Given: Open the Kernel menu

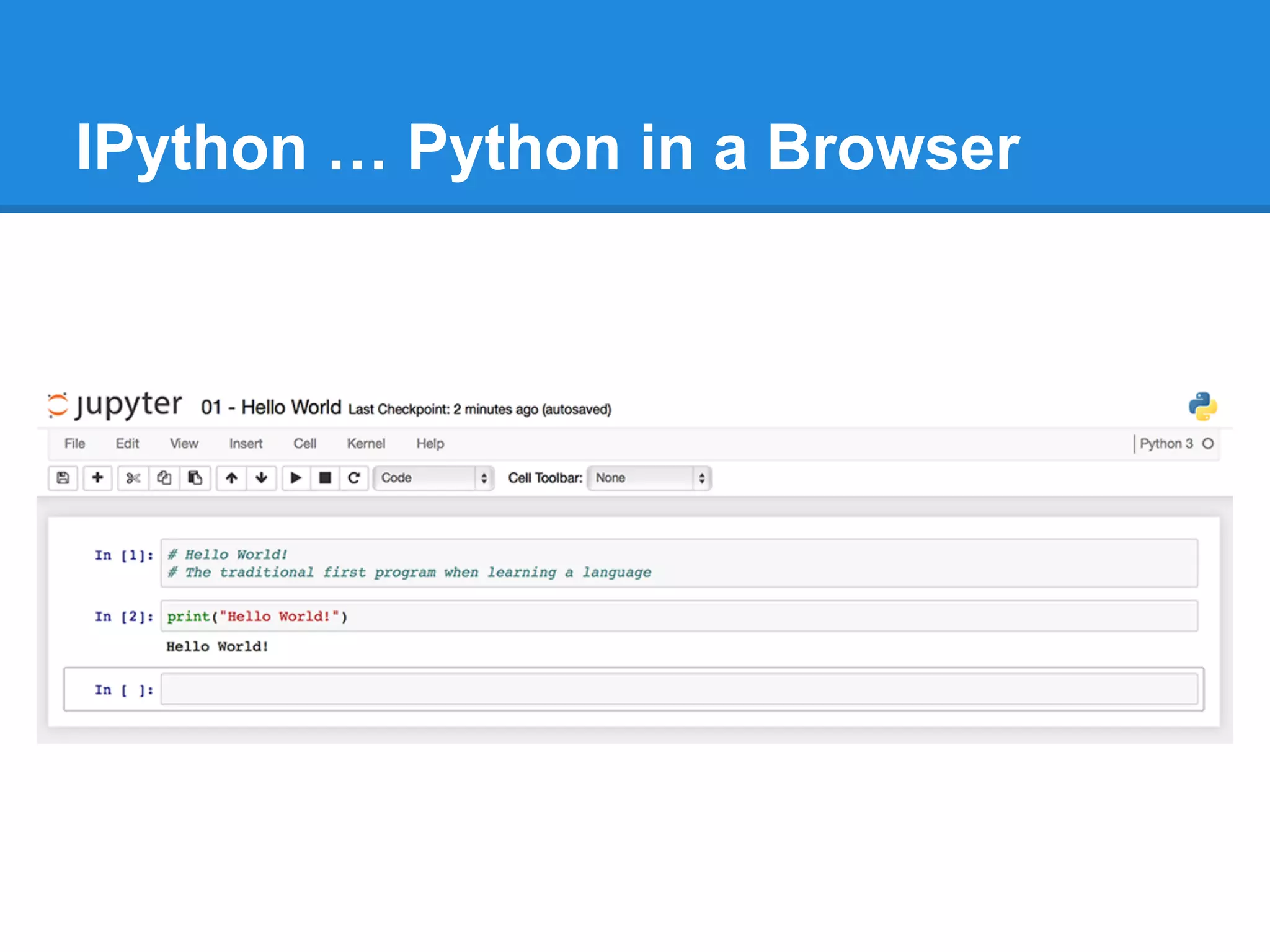Looking at the screenshot, I should point(366,444).
